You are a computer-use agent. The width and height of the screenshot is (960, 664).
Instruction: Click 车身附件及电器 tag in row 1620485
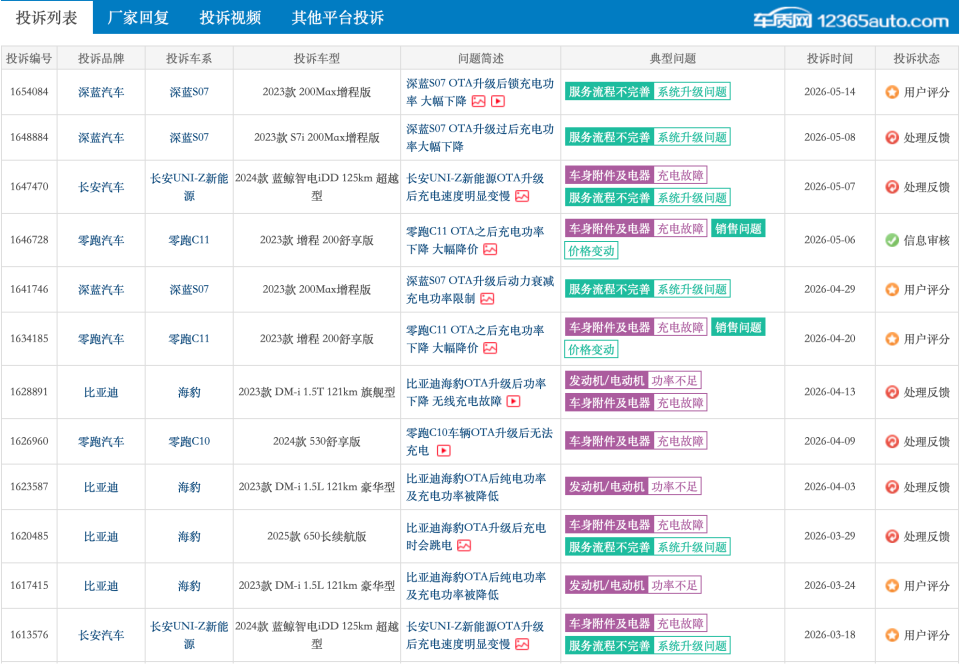(609, 524)
